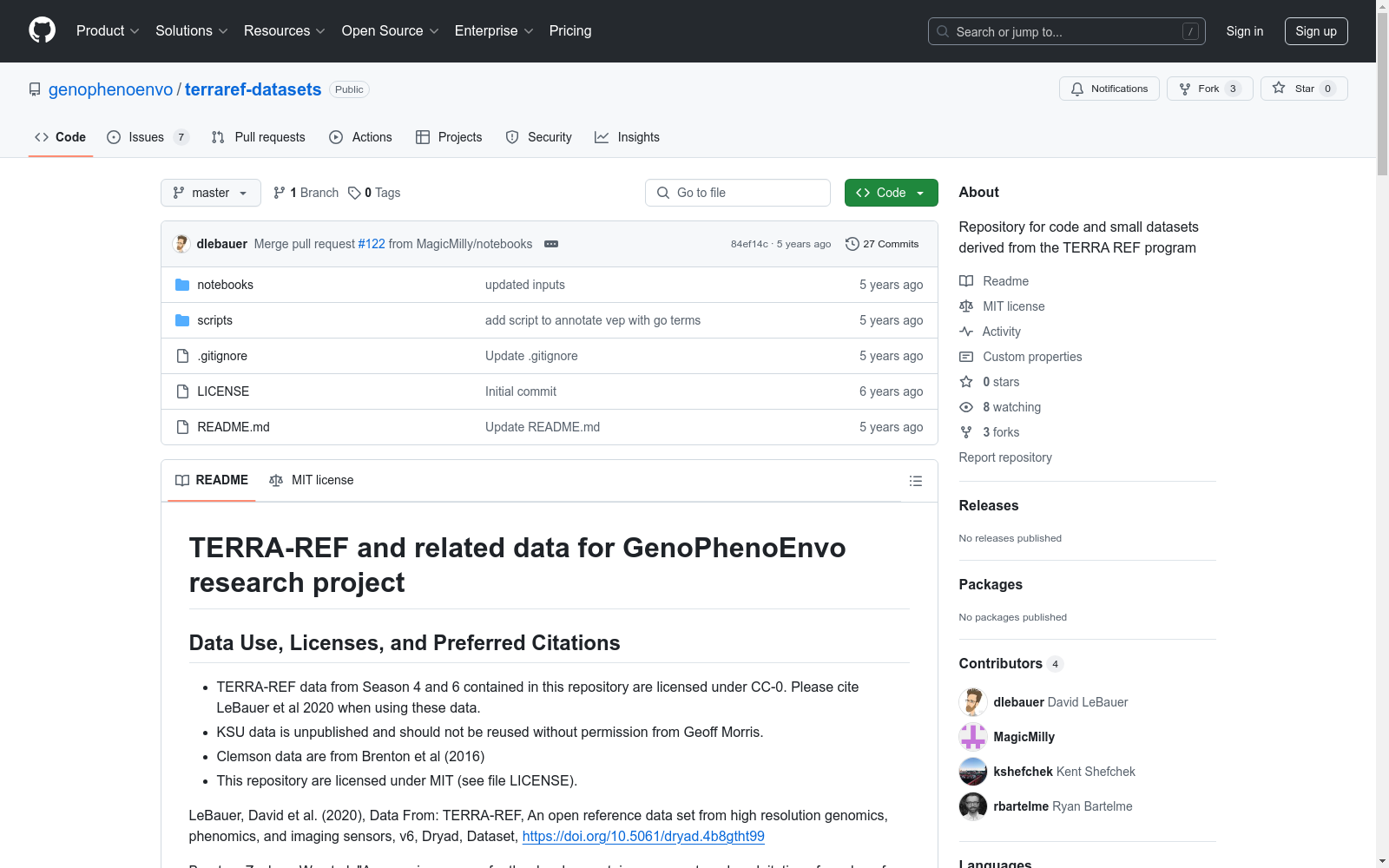Expand the Resources menu

[x=285, y=30]
